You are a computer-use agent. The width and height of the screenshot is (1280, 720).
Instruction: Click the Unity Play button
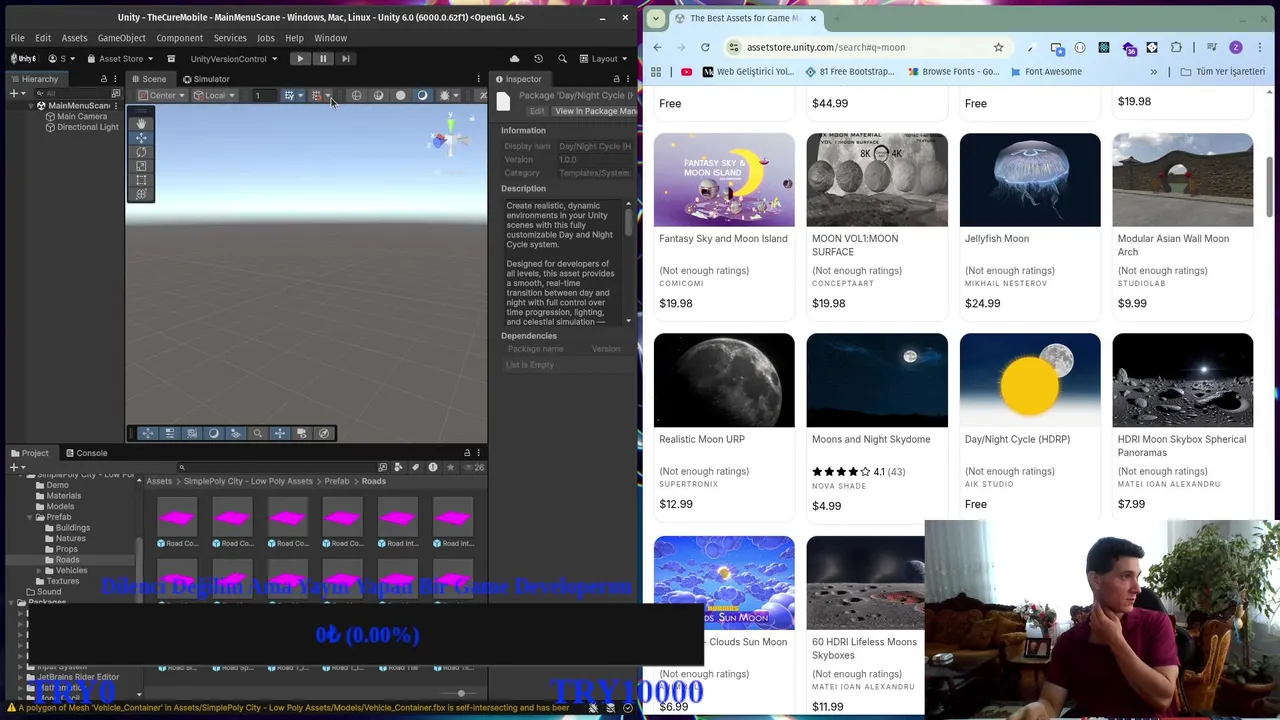300,59
